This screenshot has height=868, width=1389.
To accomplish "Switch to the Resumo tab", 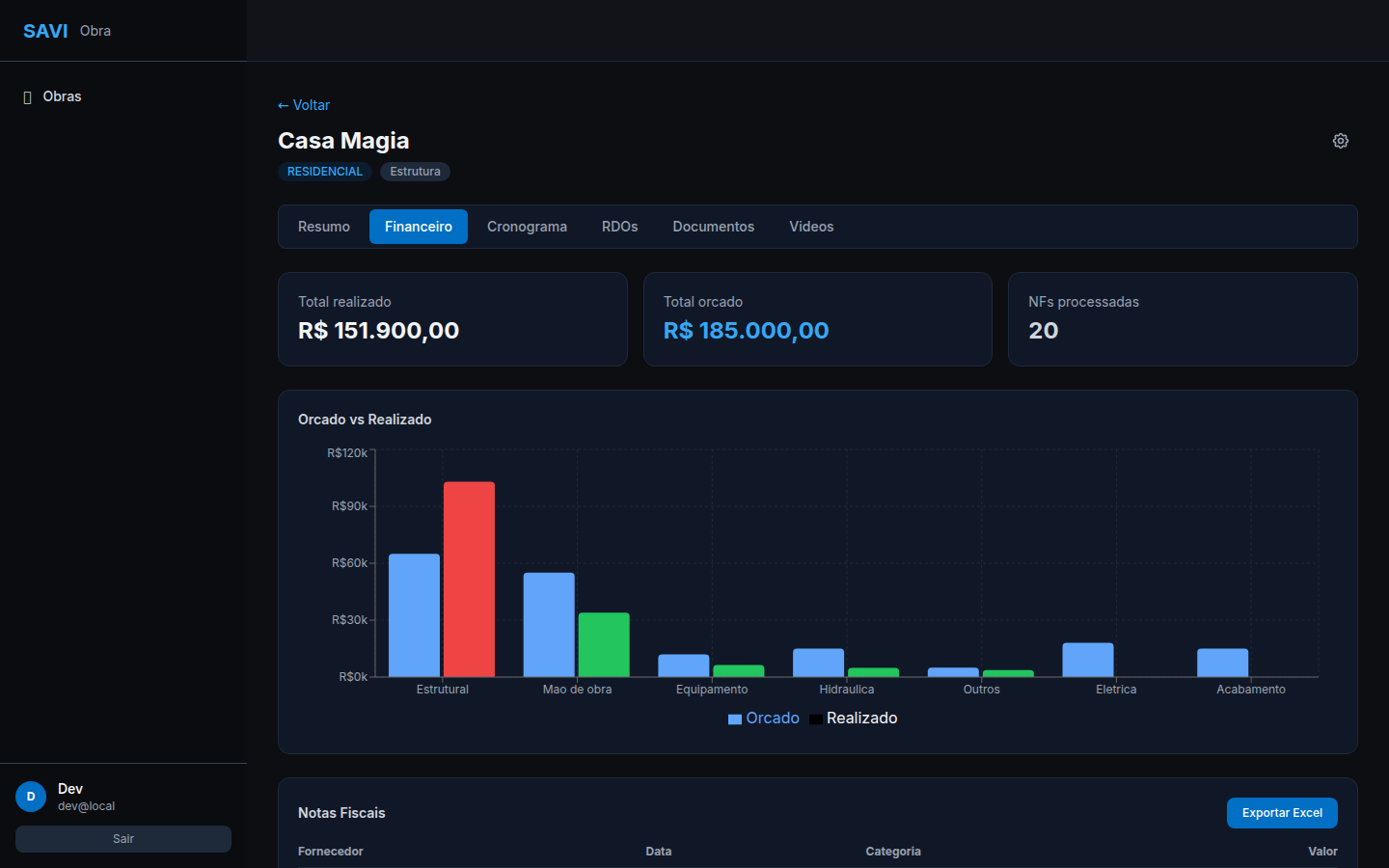I will [x=323, y=227].
